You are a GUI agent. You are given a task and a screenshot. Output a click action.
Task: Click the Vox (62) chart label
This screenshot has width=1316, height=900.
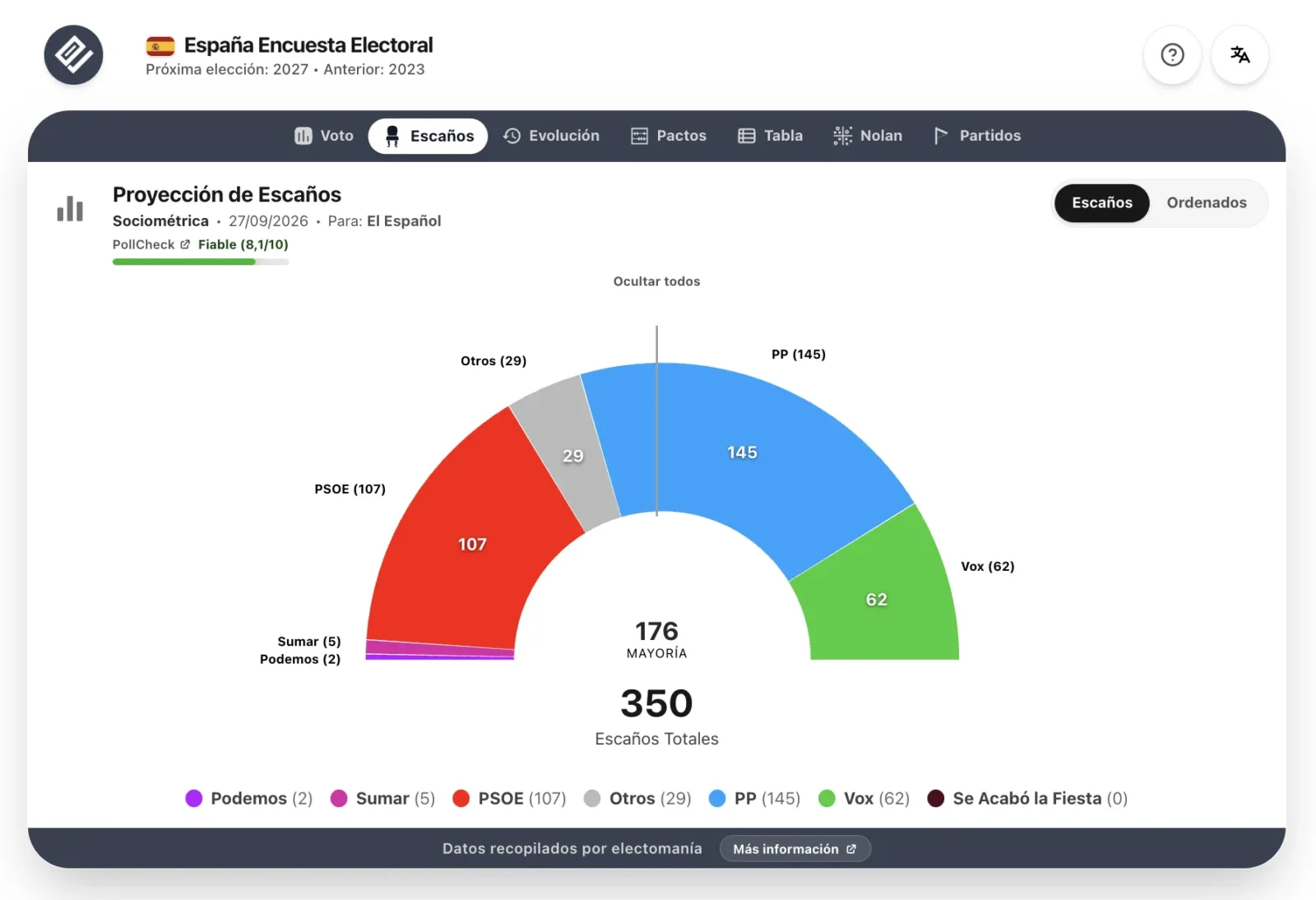tap(988, 567)
